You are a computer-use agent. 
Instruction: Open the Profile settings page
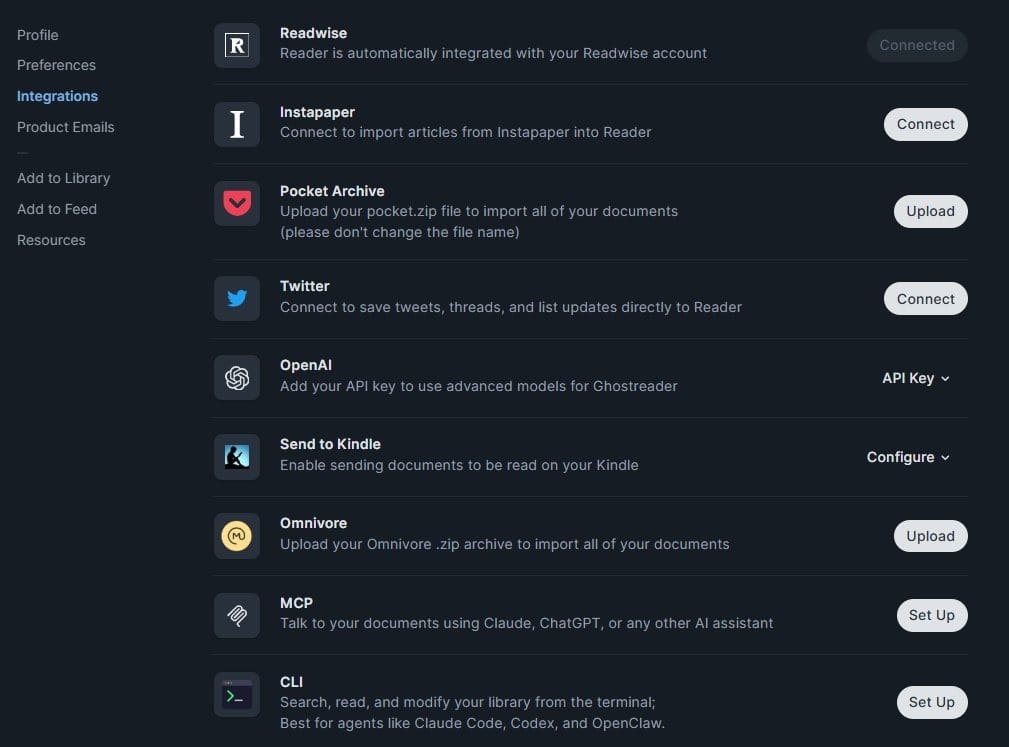(38, 35)
